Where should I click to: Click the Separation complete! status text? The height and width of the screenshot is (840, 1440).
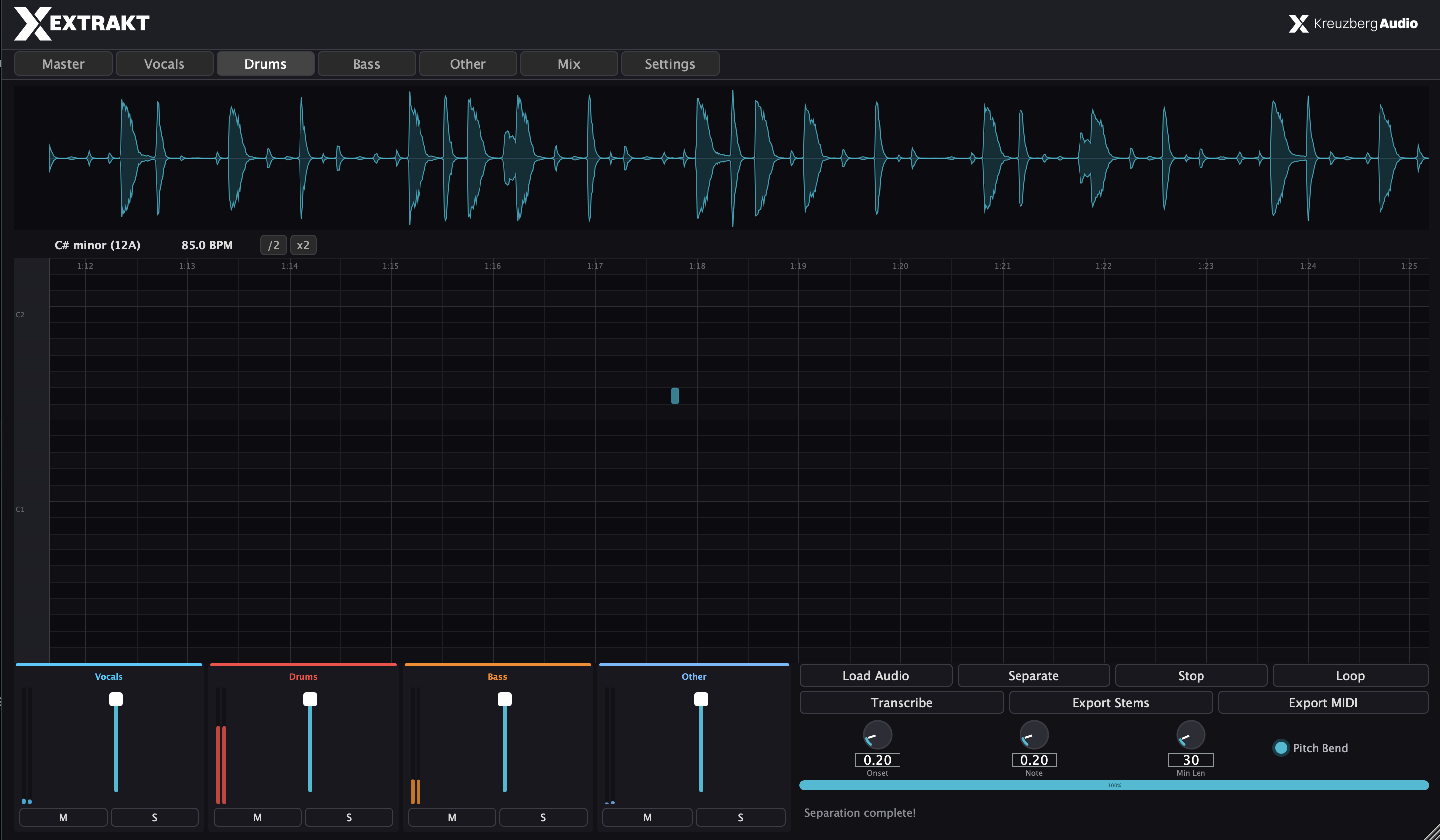[x=859, y=813]
